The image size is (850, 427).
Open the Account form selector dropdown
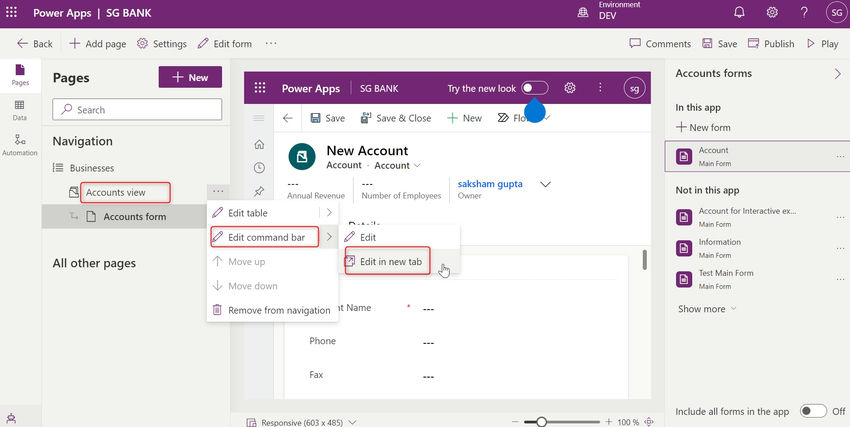[x=397, y=166]
